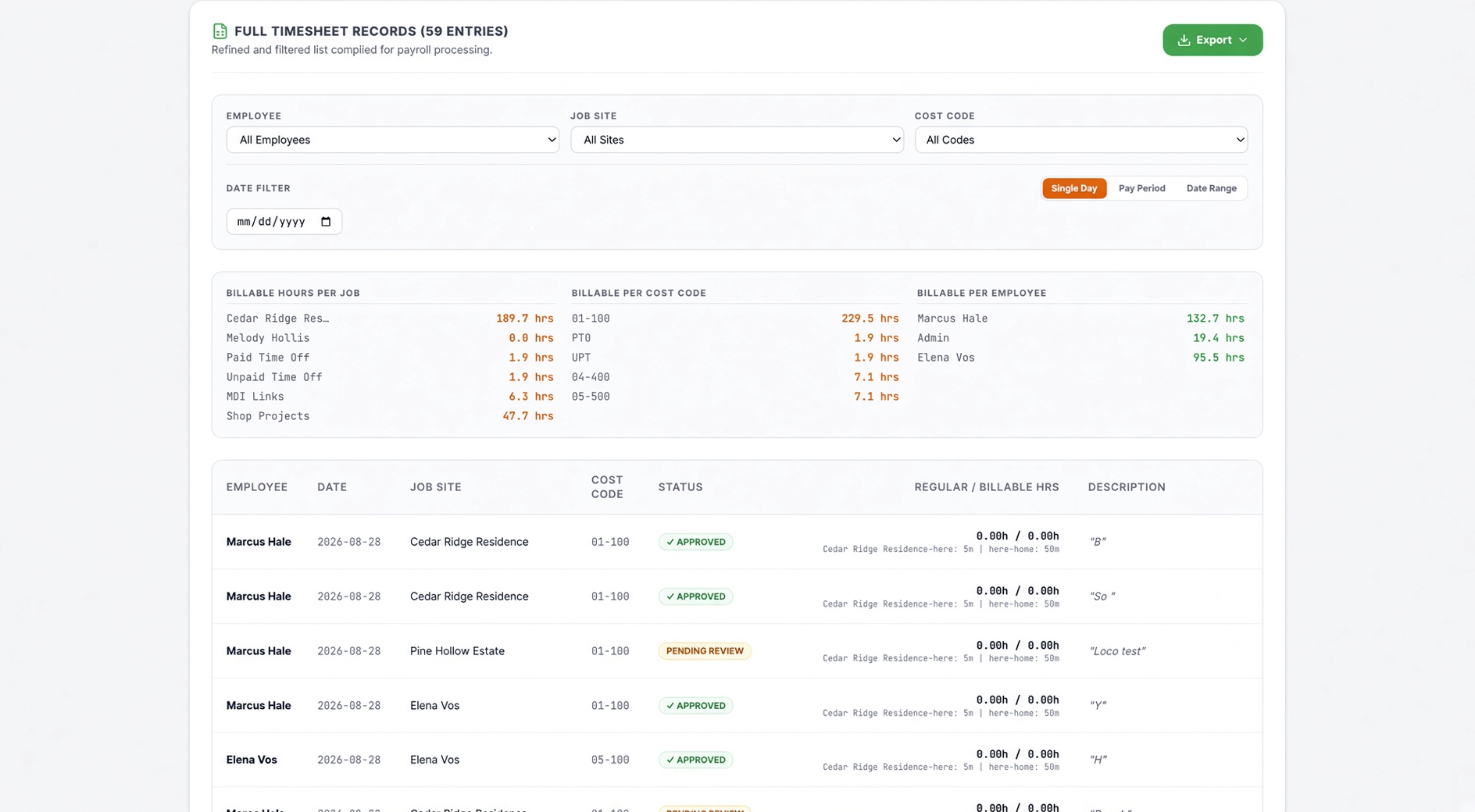Click the PTO cost code entry
This screenshot has width=1475, height=812.
(x=581, y=338)
